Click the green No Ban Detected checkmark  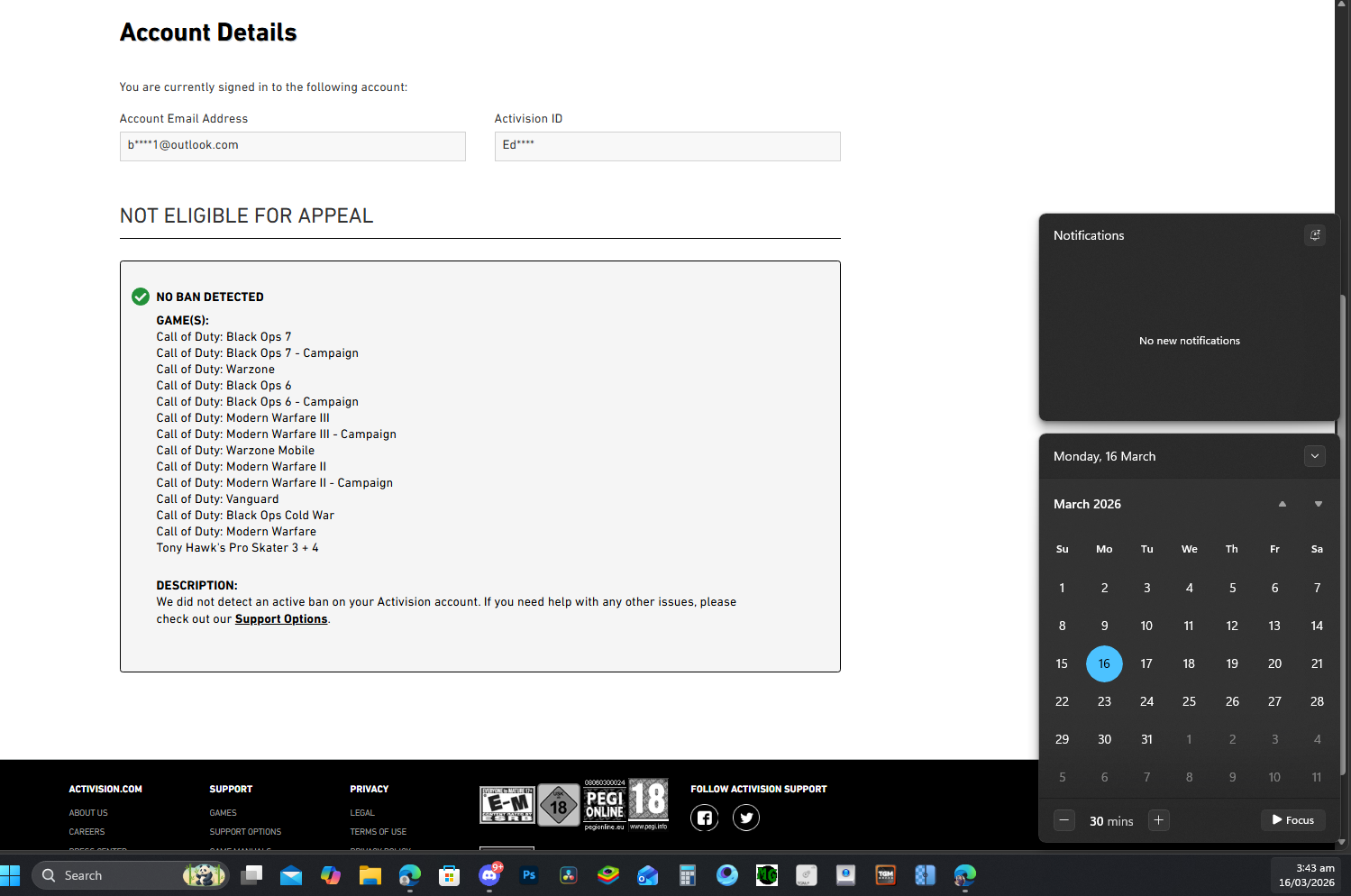point(141,297)
